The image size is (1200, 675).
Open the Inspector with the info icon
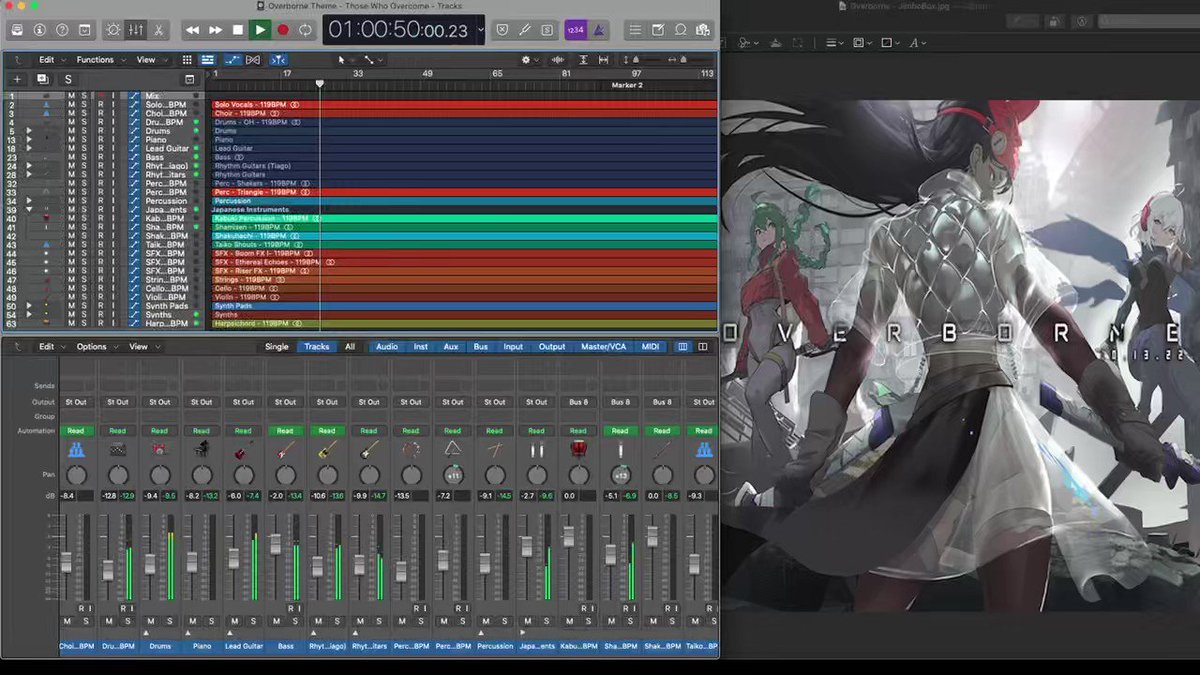point(40,30)
